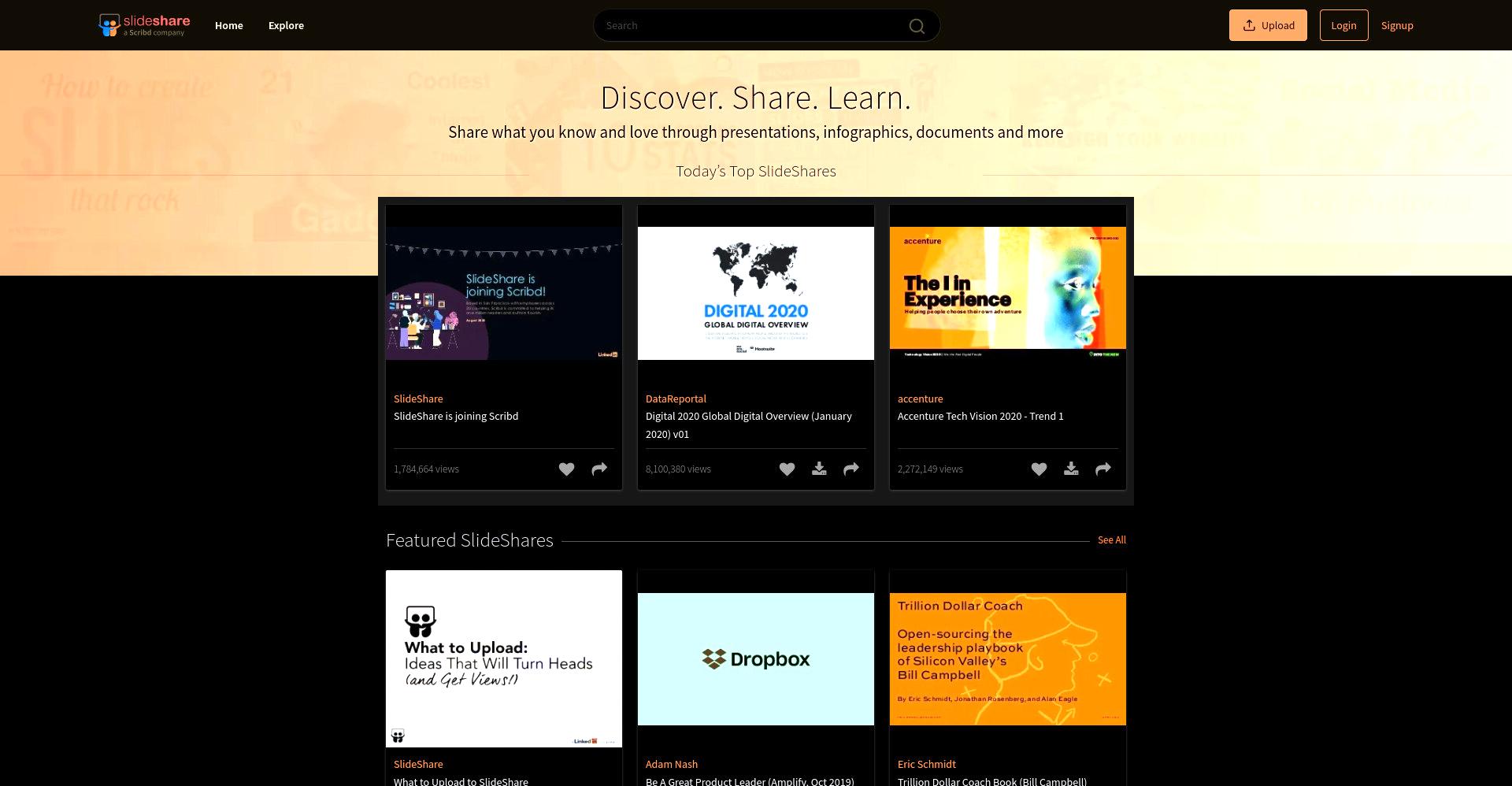1512x786 pixels.
Task: Open the Trillion Dollar Coach thumbnail
Action: coord(1008,658)
